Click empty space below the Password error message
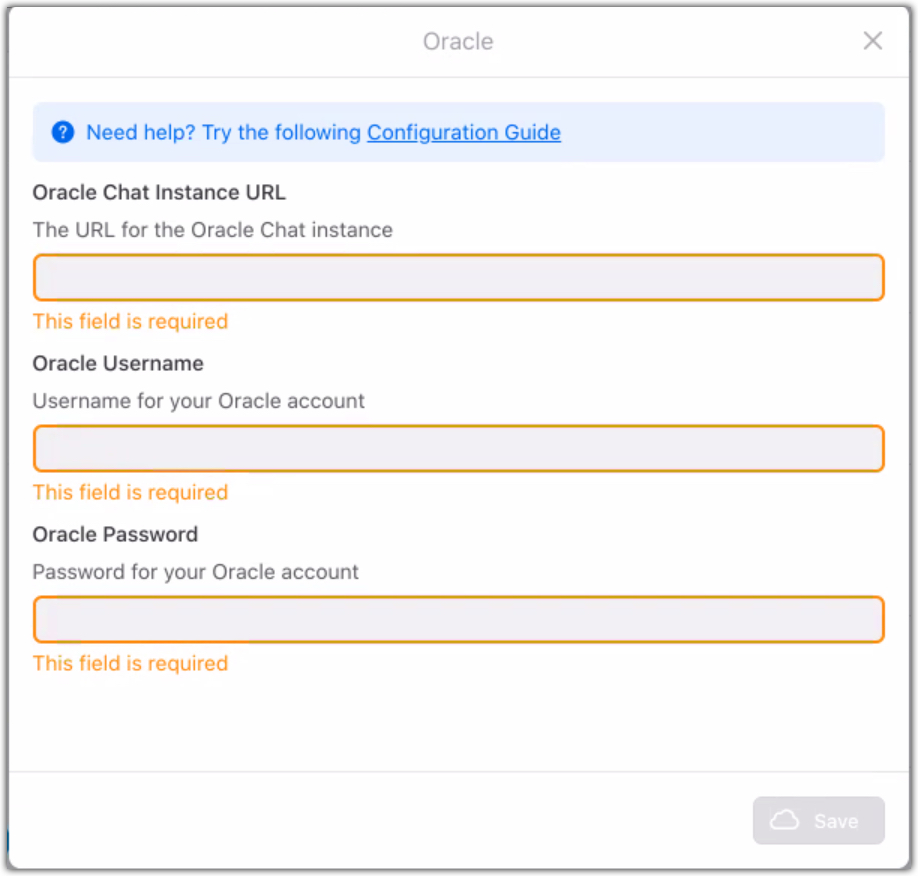This screenshot has width=918, height=876. 458,720
